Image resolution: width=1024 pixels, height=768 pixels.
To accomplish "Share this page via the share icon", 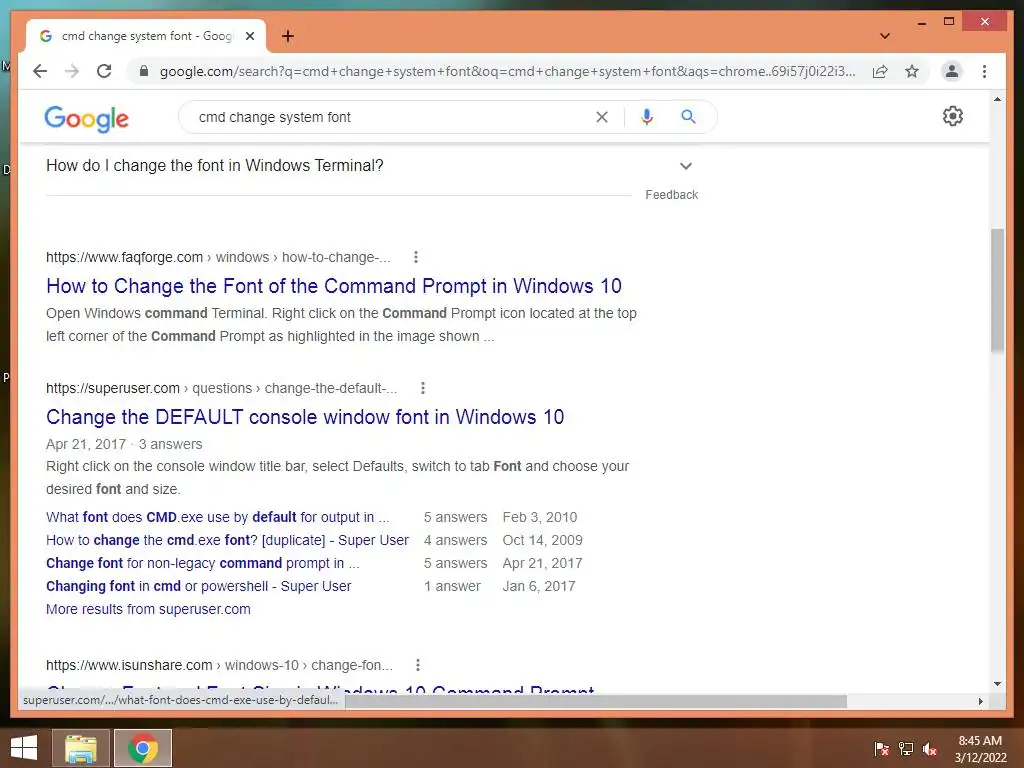I will [880, 71].
